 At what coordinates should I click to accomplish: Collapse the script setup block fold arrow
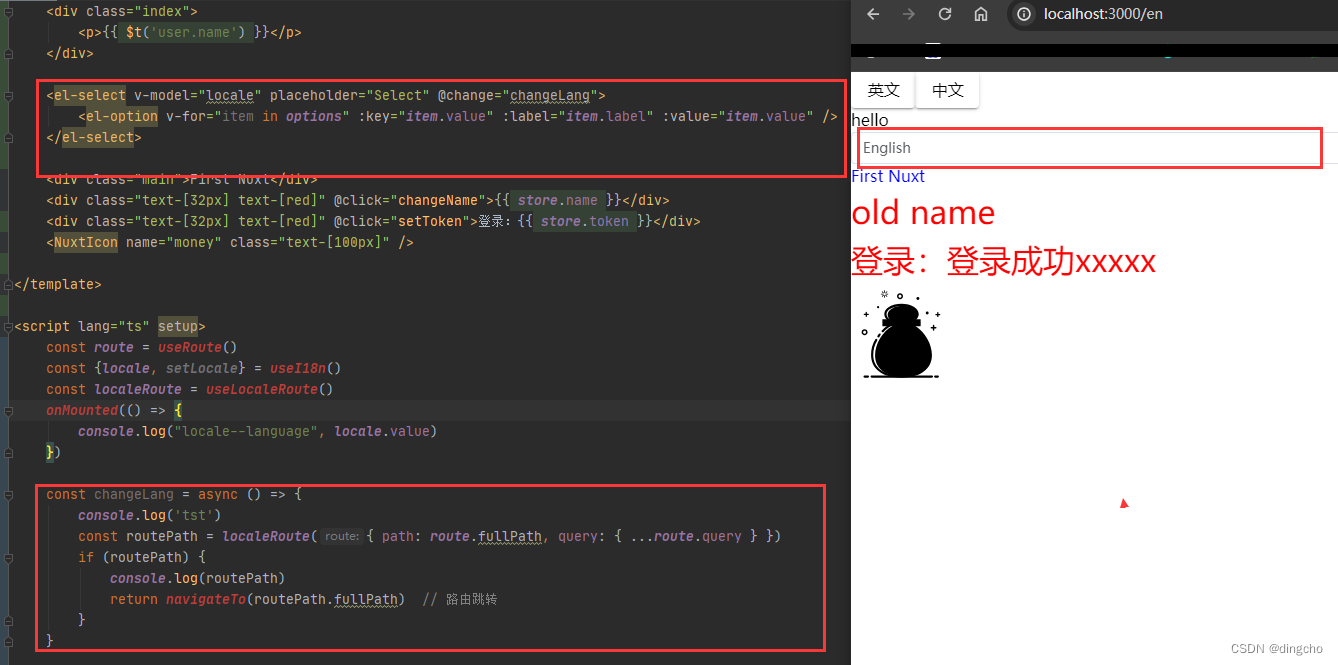7,325
